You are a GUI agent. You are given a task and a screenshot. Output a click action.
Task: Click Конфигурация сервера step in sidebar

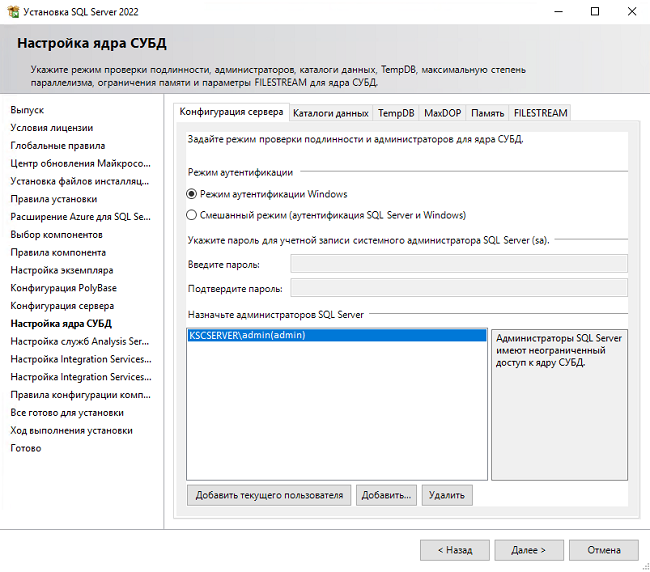click(x=62, y=306)
